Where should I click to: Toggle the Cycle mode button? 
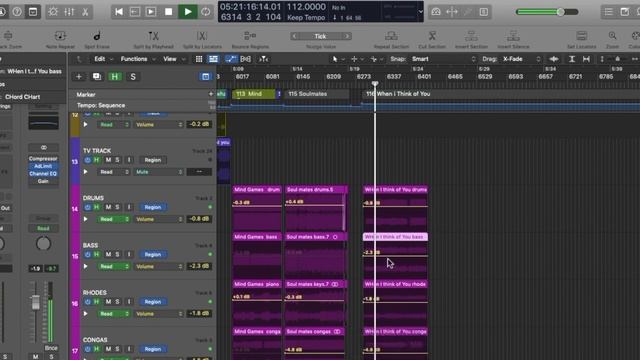click(x=205, y=12)
